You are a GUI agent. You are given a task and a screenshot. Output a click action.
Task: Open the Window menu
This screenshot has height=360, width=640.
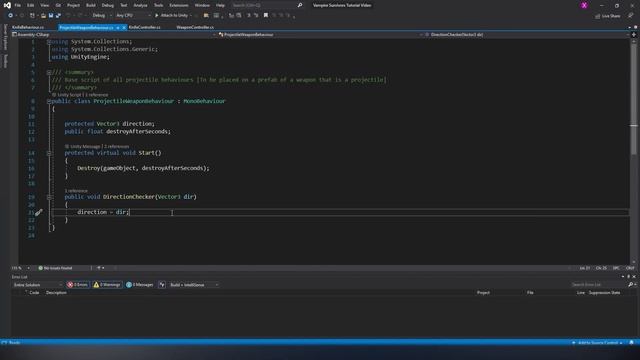202,5
